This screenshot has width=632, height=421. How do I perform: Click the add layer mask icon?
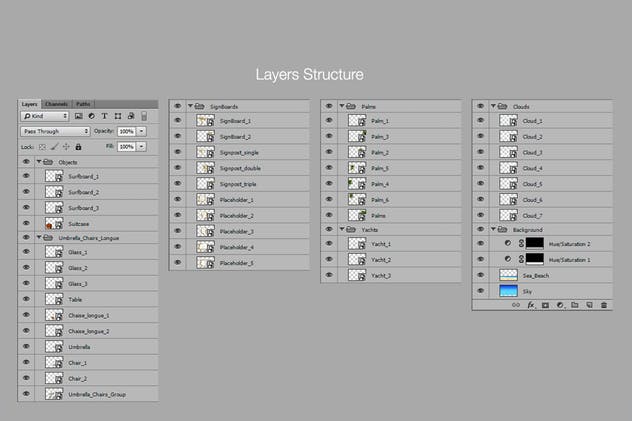[545, 304]
